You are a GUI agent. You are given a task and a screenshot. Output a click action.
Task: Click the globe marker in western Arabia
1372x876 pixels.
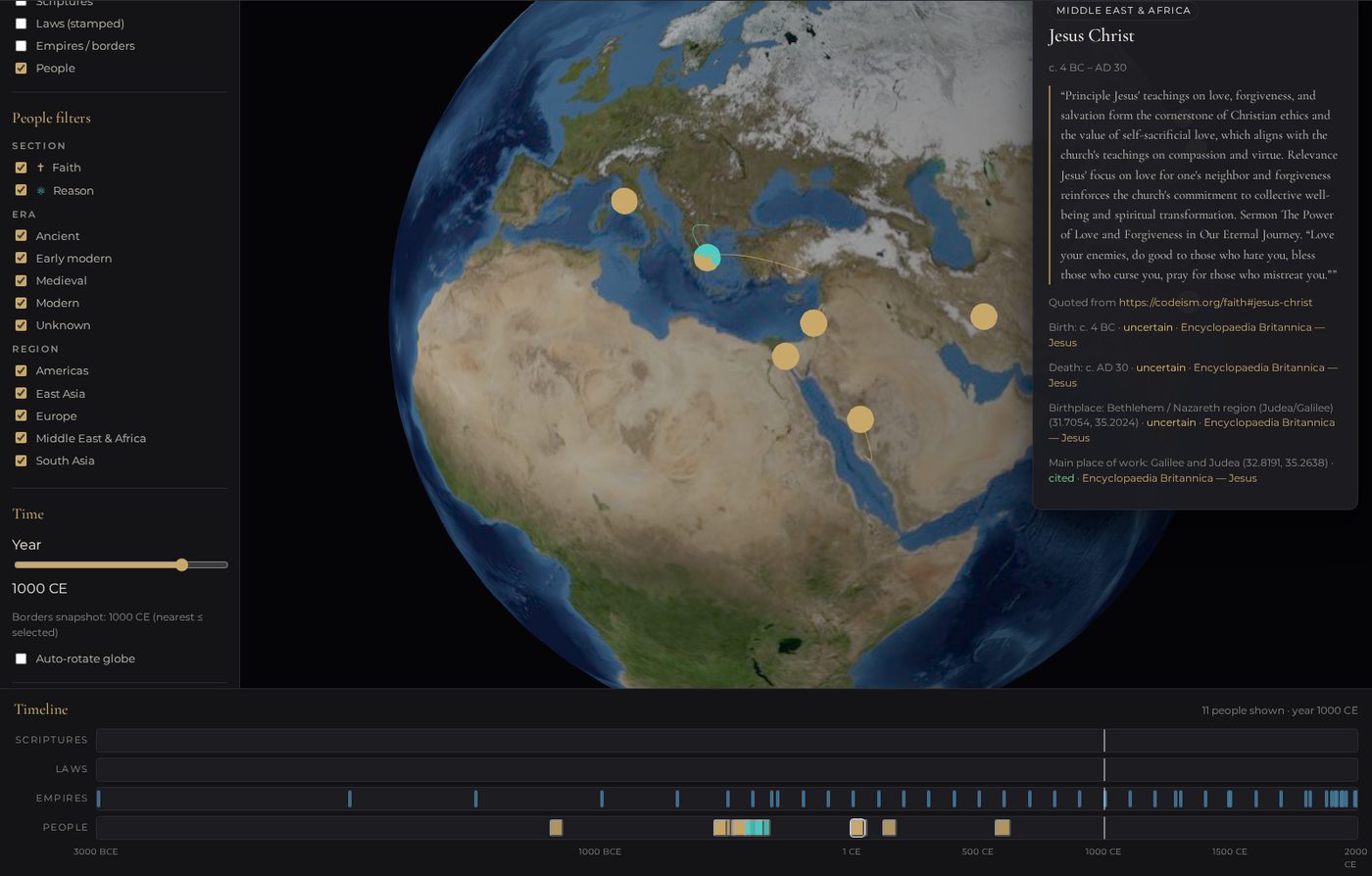click(x=860, y=419)
